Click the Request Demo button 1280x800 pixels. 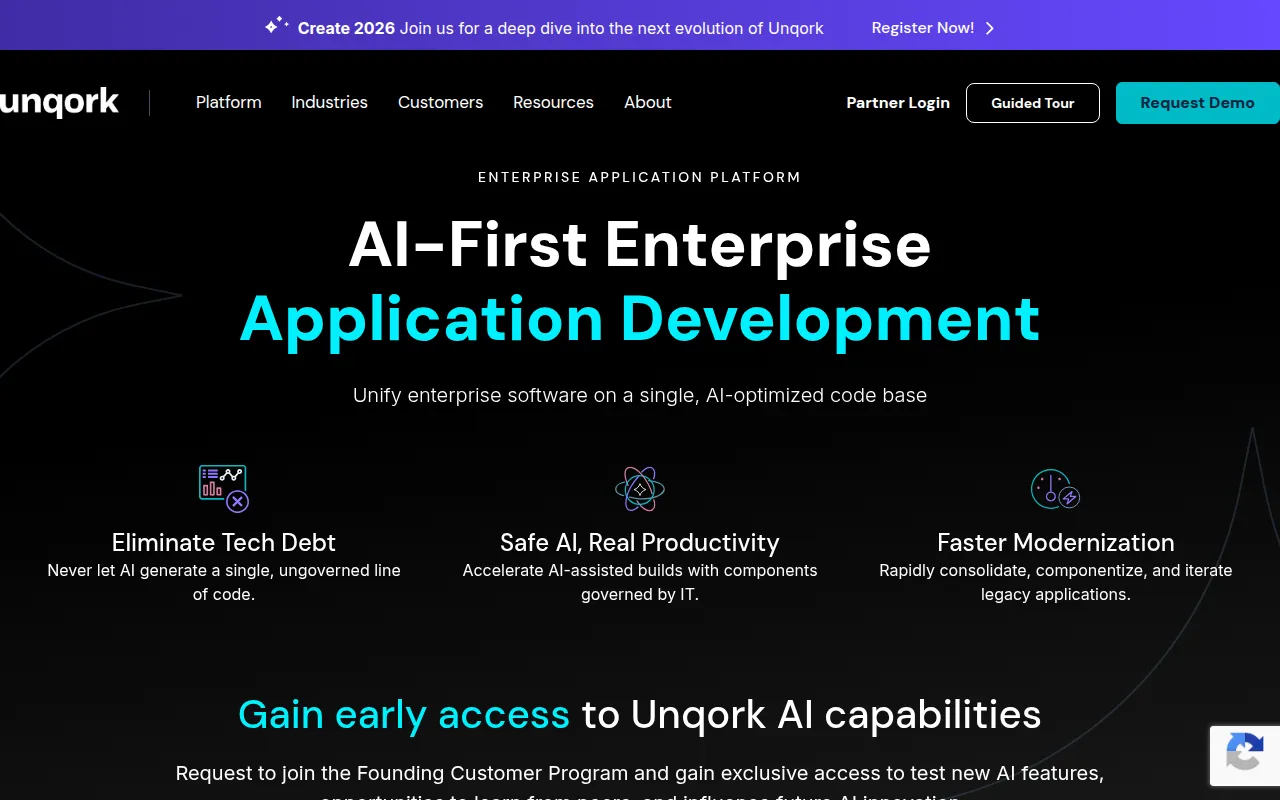[x=1198, y=103]
